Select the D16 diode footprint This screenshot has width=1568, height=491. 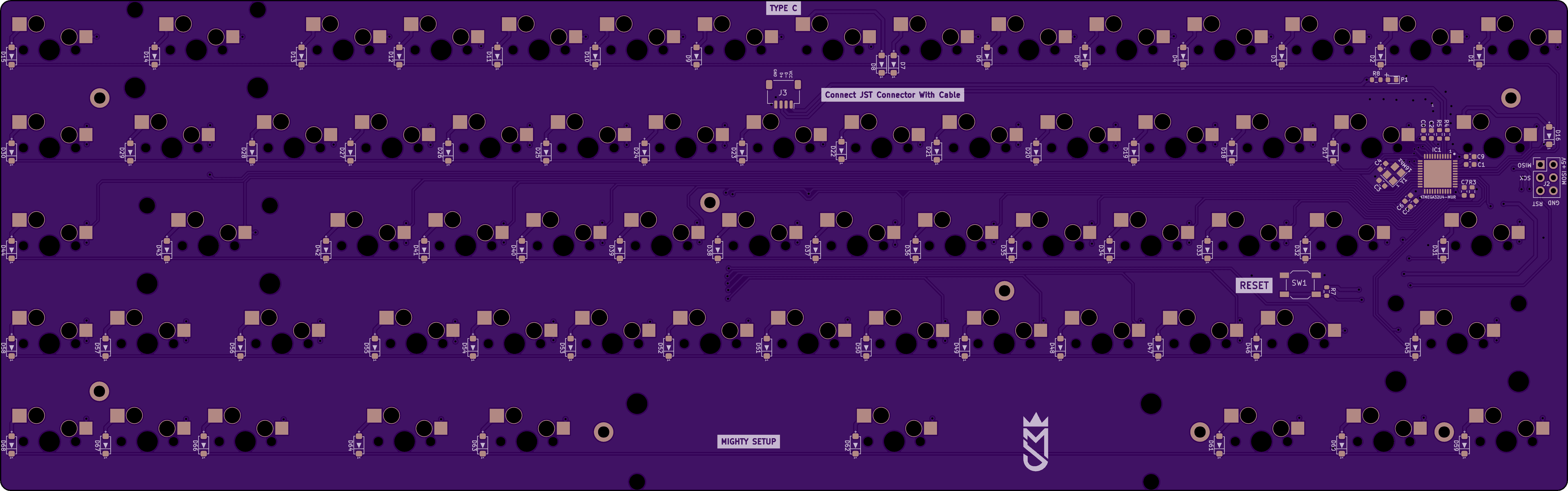1549,136
